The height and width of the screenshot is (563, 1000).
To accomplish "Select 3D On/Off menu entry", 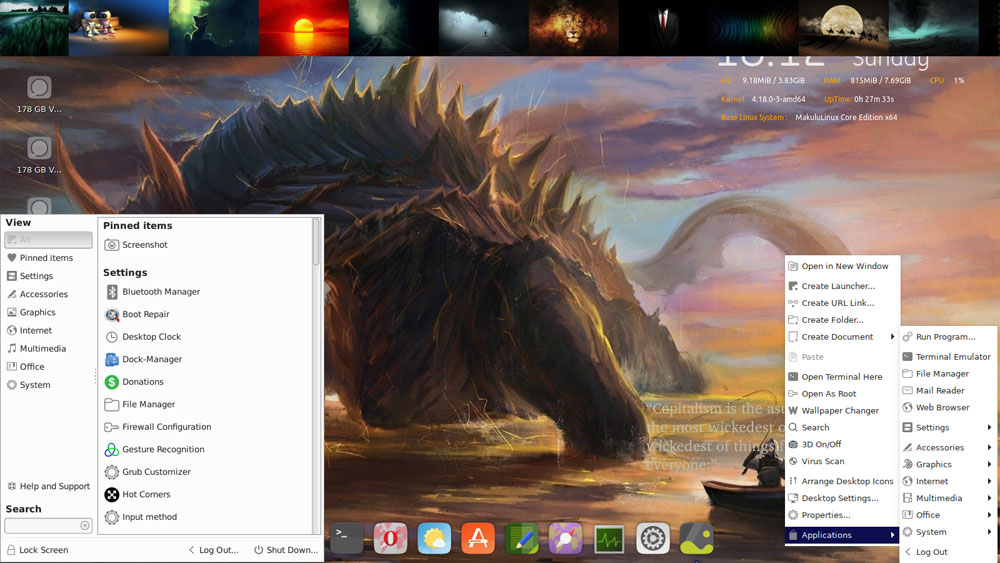I will click(x=842, y=444).
